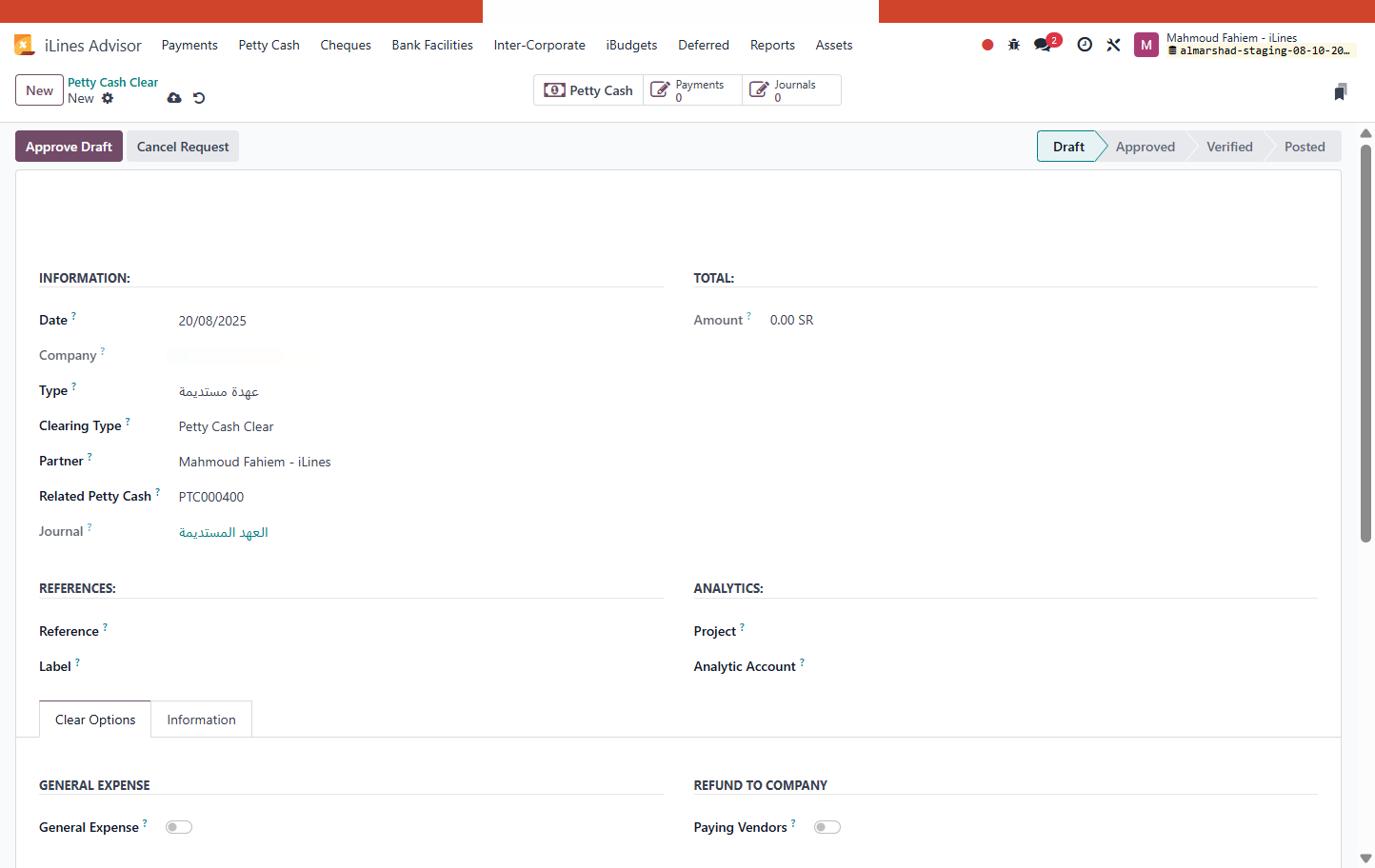Click the help tooltip beside Analytic Account

(x=802, y=661)
